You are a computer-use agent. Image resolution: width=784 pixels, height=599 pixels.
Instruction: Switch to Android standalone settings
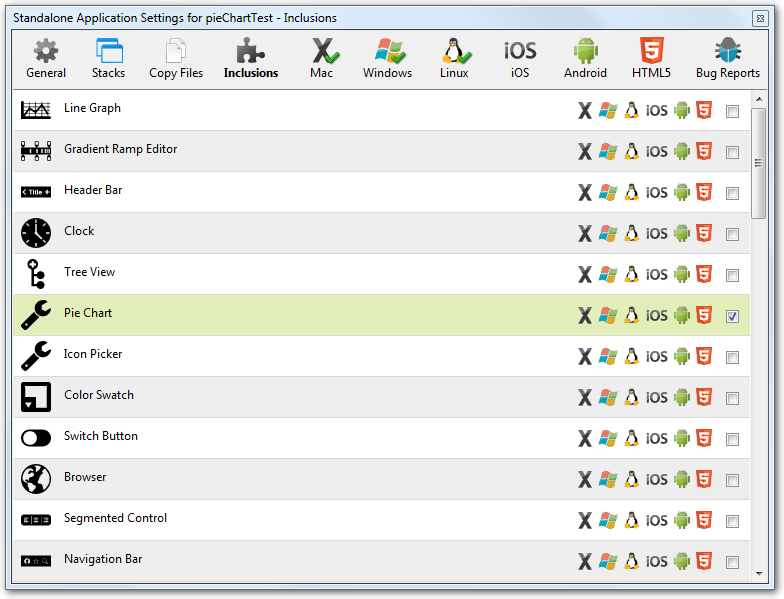[x=585, y=58]
